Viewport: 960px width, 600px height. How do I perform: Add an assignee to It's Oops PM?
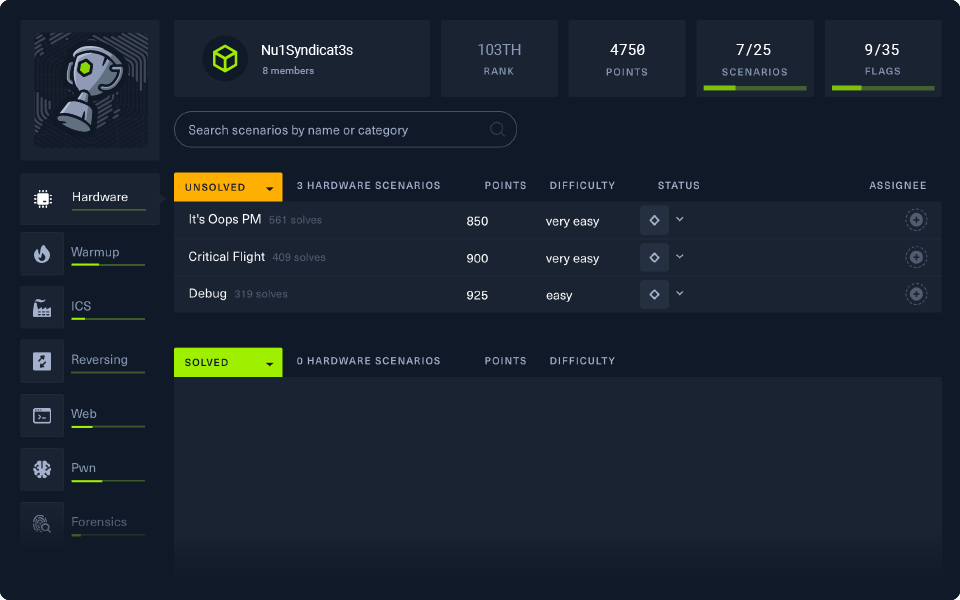[916, 220]
